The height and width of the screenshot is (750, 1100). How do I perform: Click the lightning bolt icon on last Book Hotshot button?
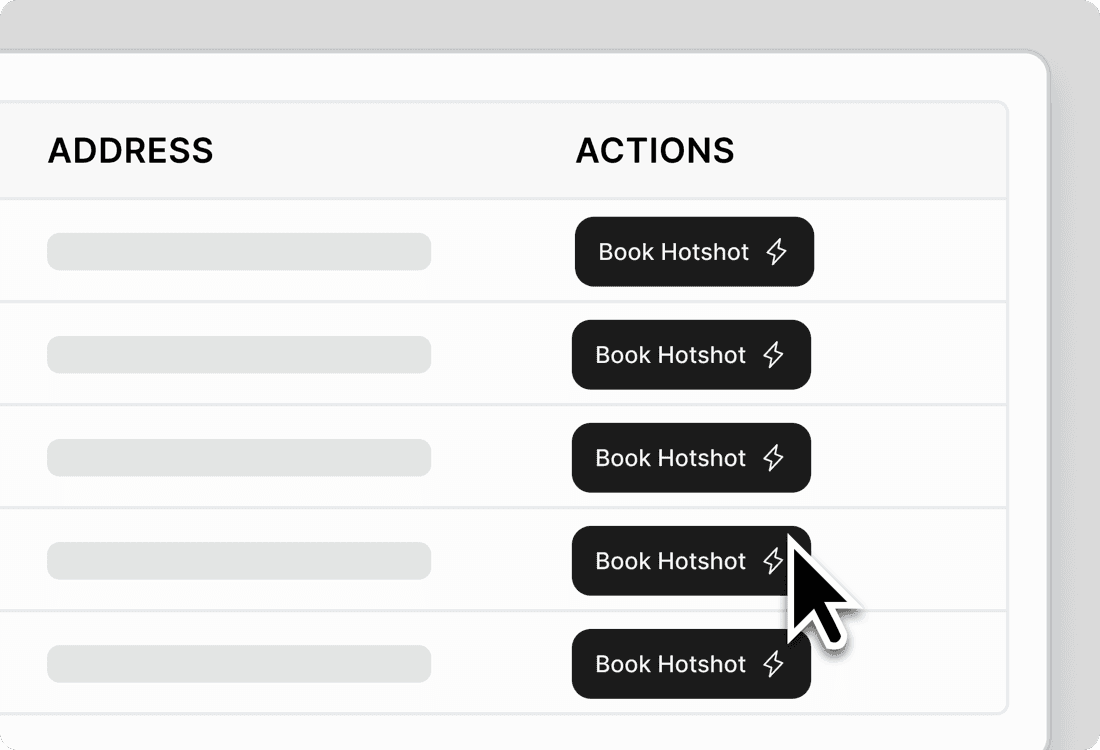[x=775, y=664]
